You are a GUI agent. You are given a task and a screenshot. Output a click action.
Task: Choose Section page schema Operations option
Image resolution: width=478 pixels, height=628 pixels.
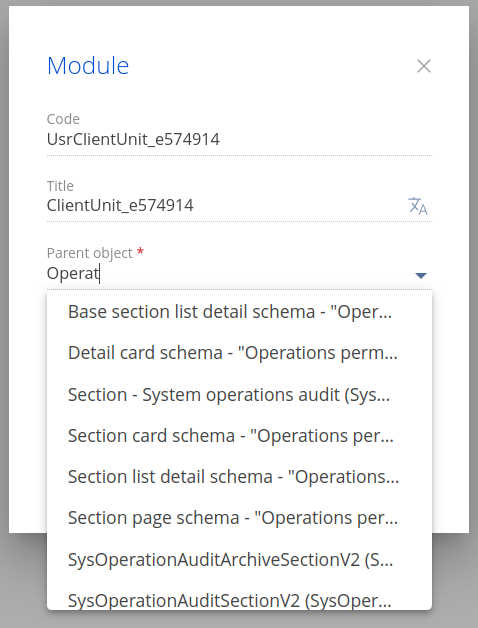[x=240, y=518]
